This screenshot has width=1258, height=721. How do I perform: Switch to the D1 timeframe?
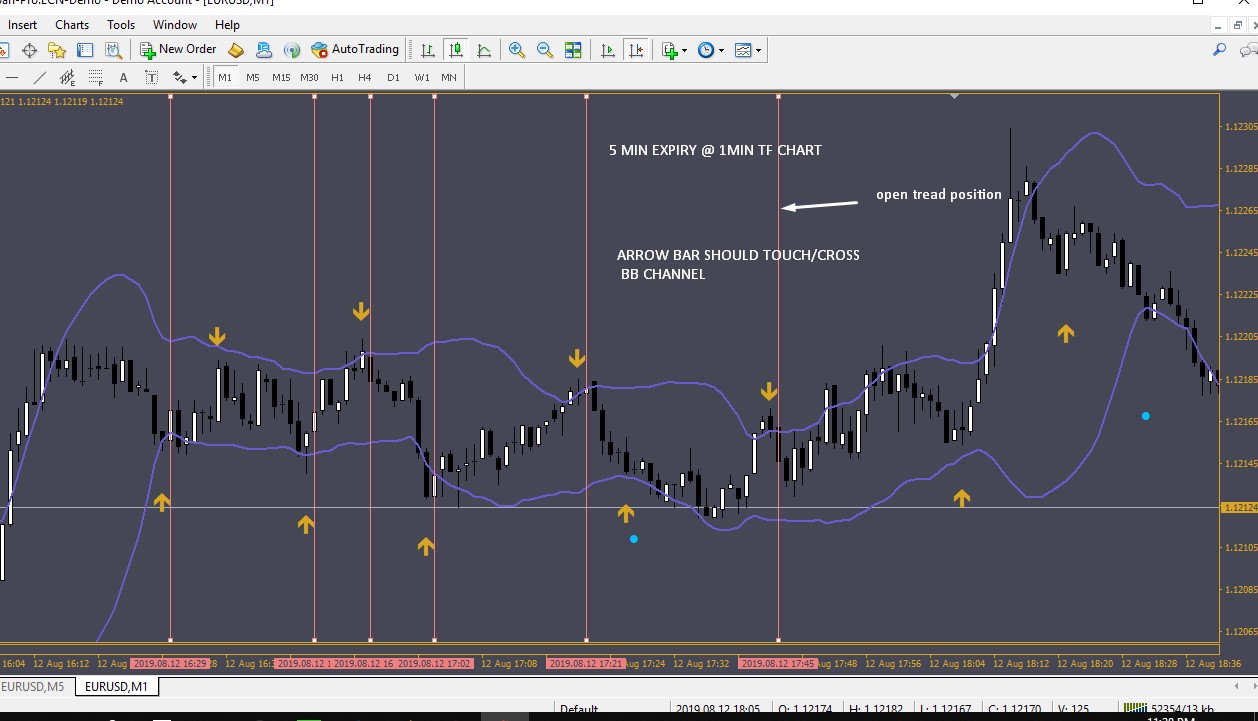(393, 77)
